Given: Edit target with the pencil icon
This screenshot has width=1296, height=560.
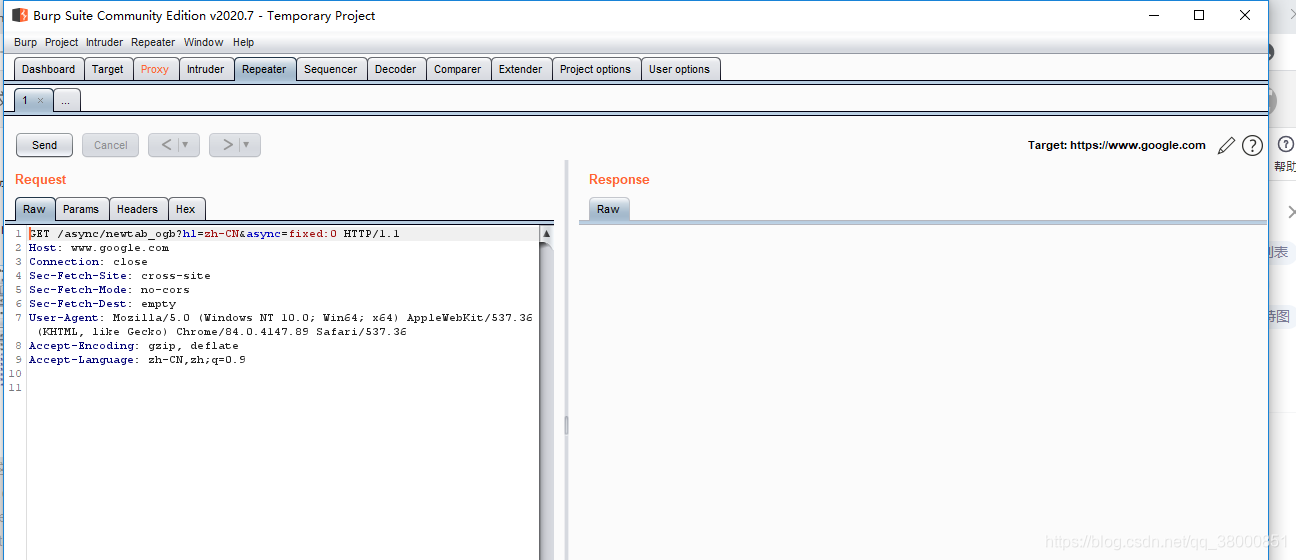Looking at the screenshot, I should tap(1226, 146).
